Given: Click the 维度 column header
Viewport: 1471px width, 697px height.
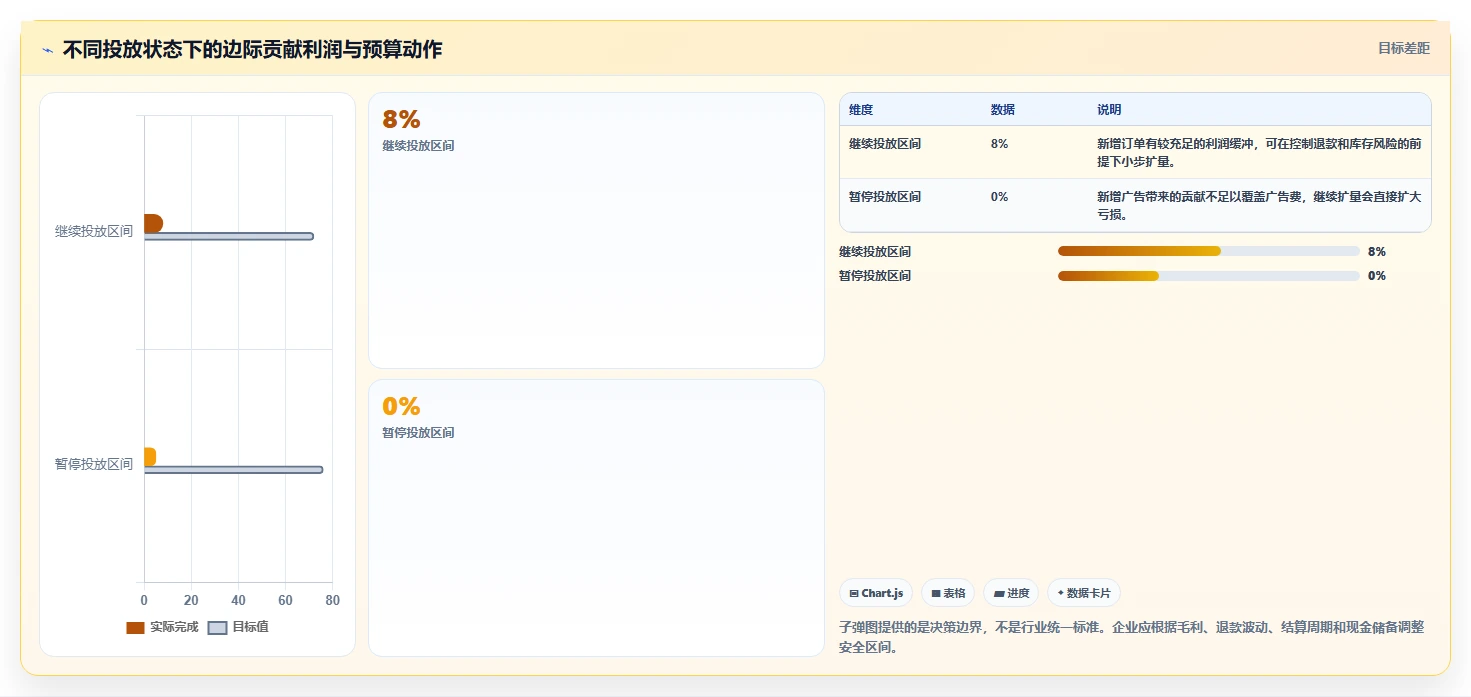Looking at the screenshot, I should tap(861, 110).
